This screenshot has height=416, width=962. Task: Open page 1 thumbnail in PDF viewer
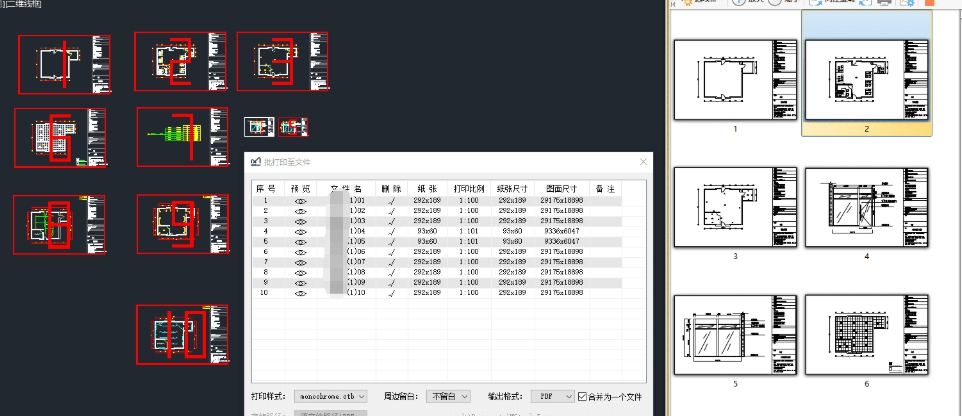click(735, 80)
